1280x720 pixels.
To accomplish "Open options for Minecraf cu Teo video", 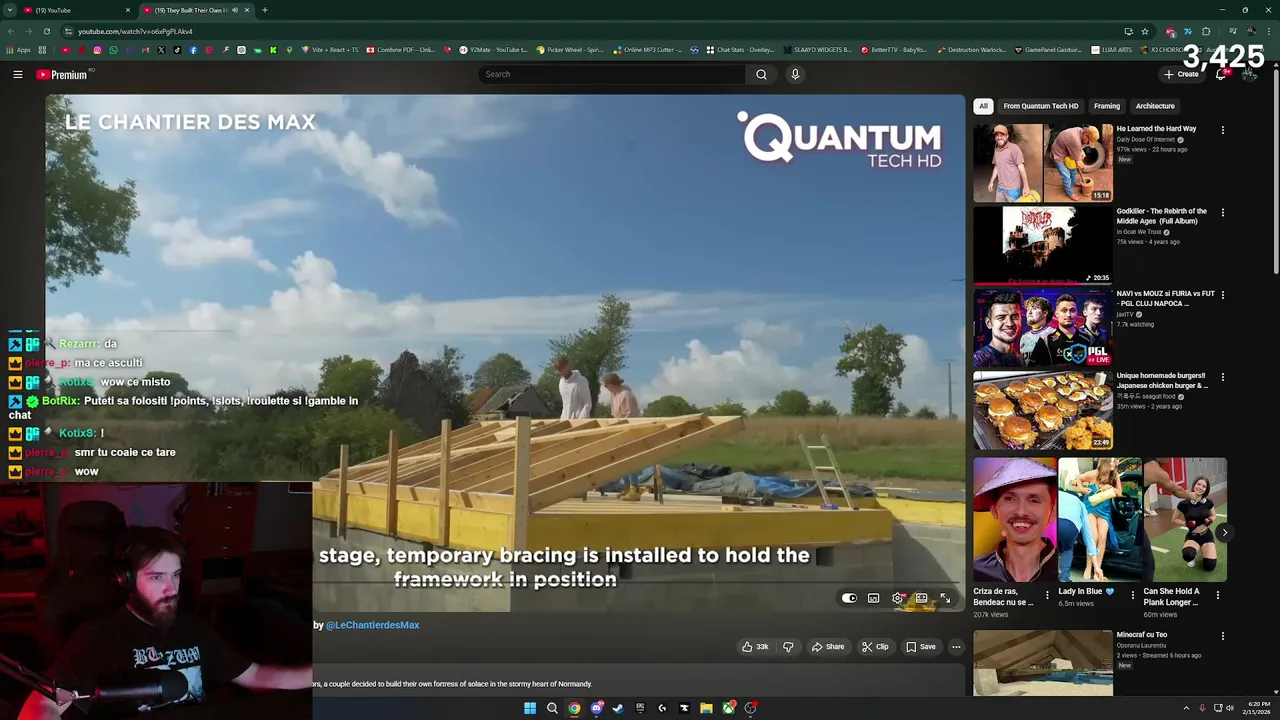I will point(1222,636).
